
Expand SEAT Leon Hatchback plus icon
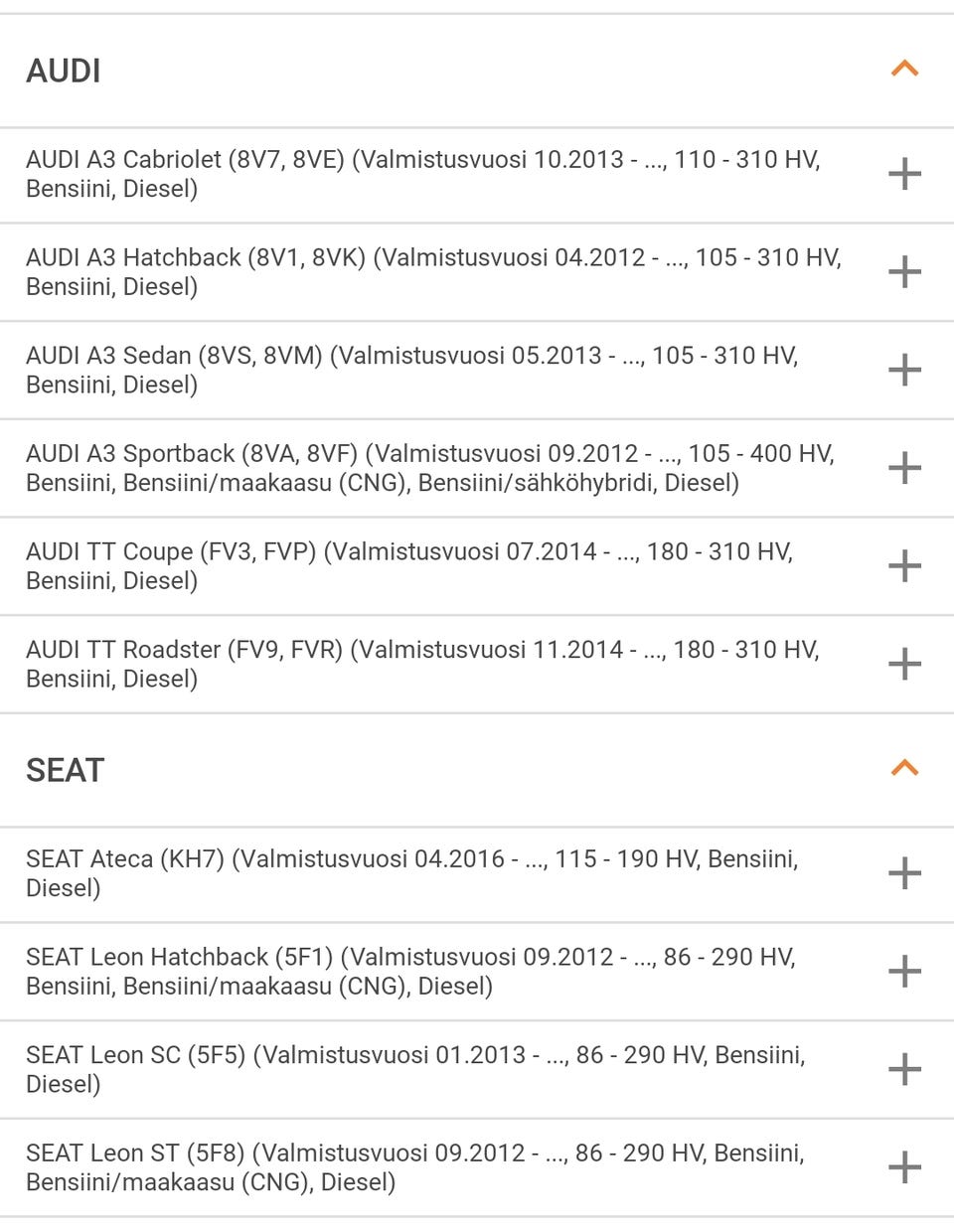[x=904, y=971]
